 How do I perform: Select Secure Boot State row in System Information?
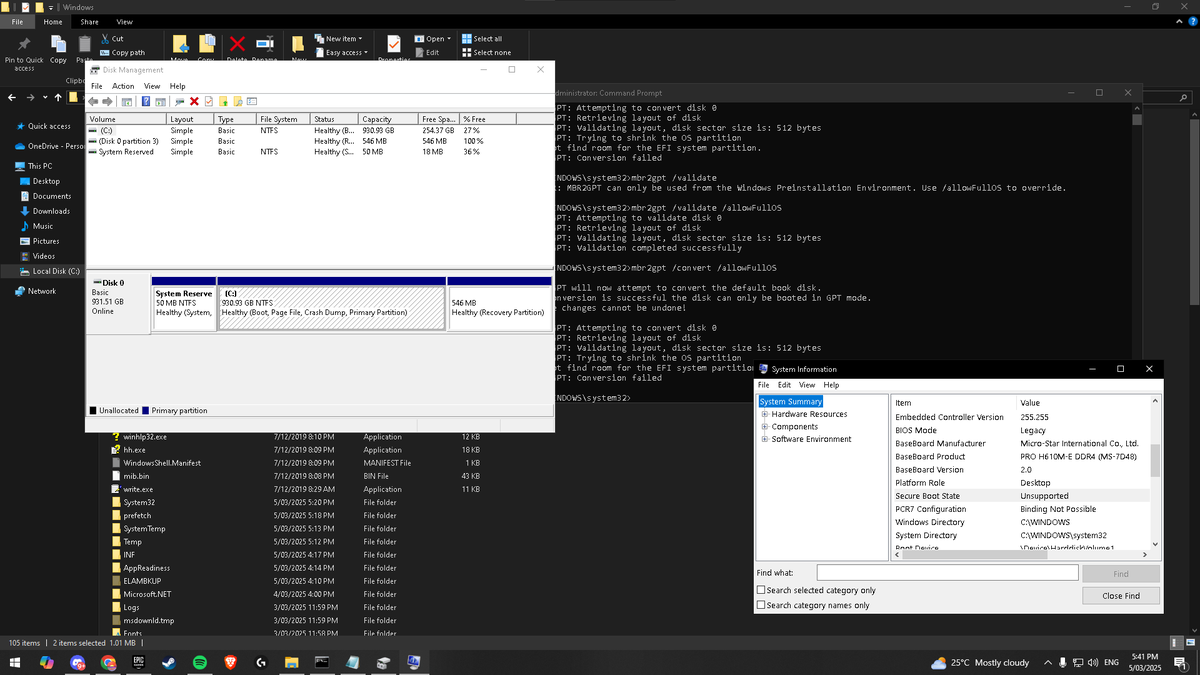(1020, 496)
